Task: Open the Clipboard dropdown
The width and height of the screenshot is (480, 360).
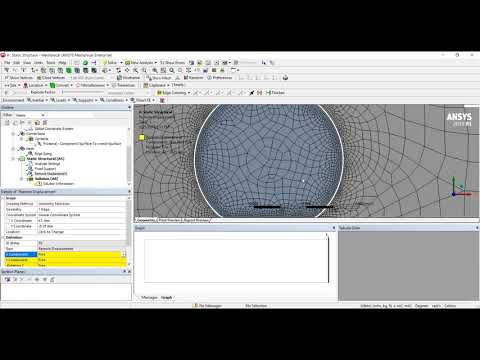Action: tap(157, 85)
